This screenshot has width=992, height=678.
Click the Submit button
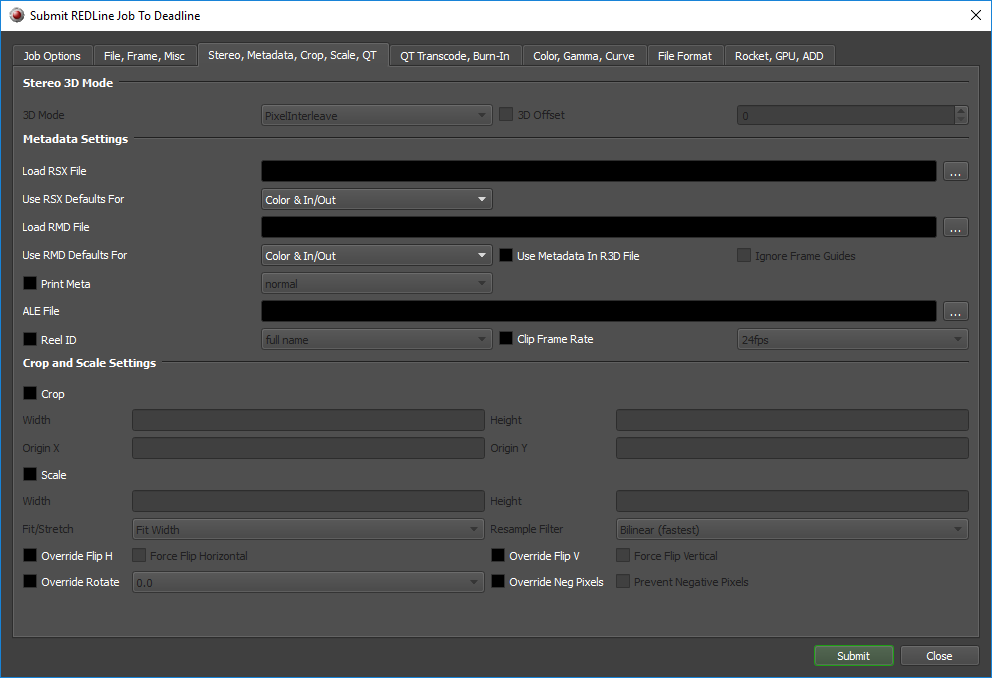tap(853, 655)
